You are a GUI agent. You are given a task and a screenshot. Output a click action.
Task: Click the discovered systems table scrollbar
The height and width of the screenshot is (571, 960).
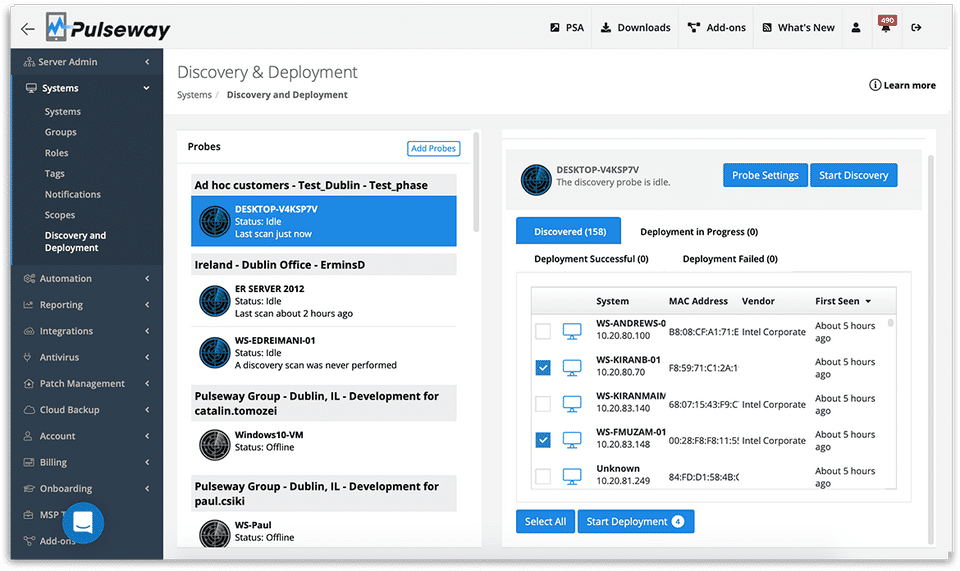(x=890, y=323)
